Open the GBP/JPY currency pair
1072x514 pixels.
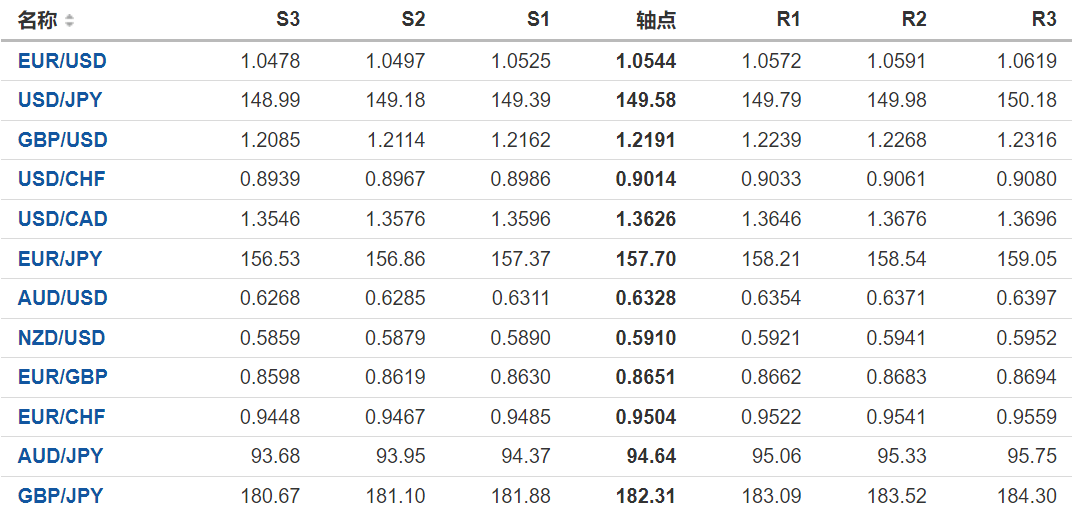[x=60, y=496]
